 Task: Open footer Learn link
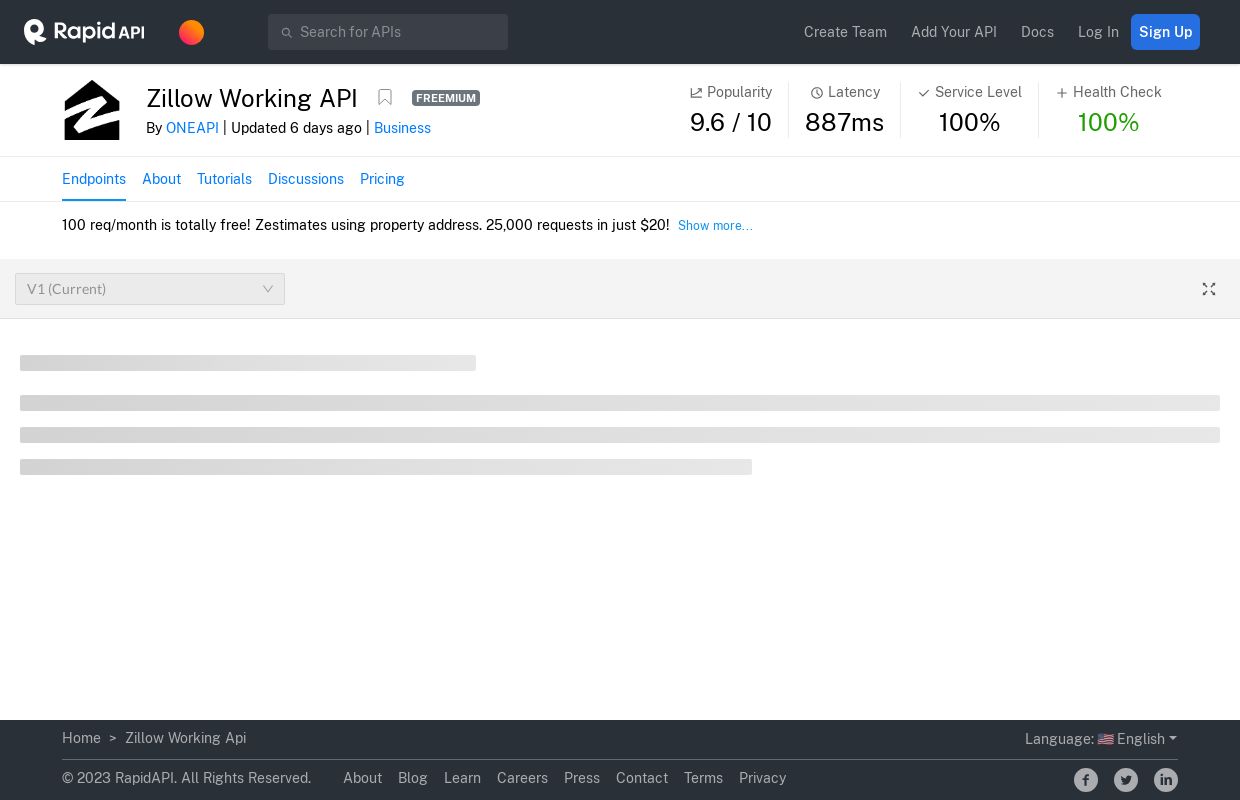462,778
